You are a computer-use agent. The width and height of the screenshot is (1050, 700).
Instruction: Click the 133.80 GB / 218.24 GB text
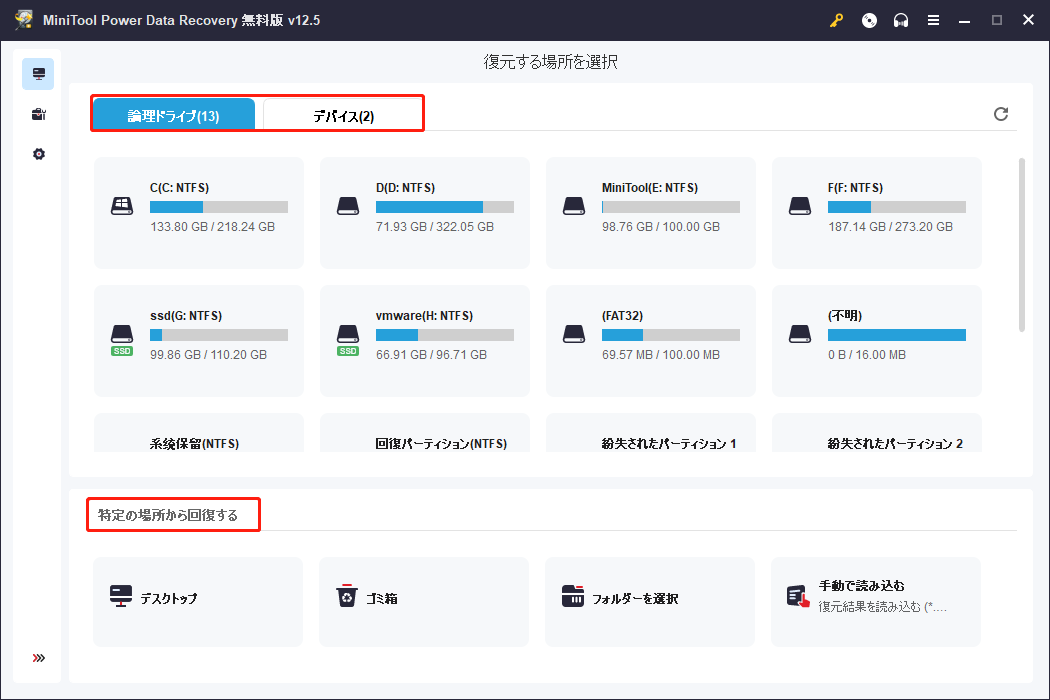click(212, 226)
